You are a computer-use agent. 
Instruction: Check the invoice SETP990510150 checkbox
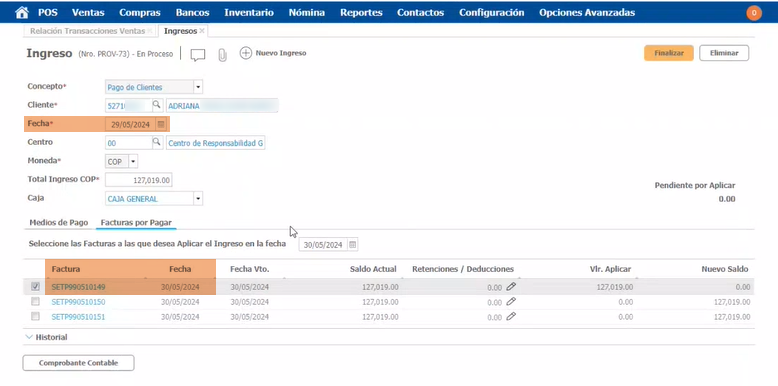pos(35,302)
